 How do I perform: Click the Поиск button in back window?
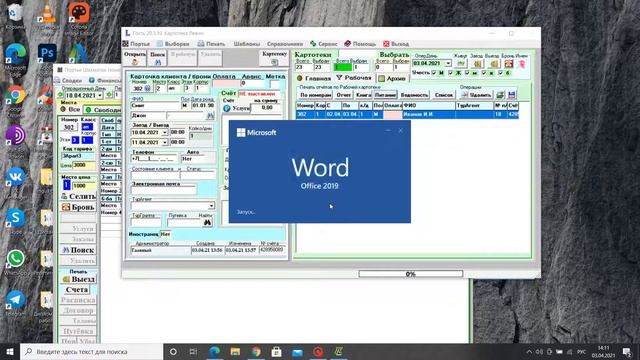coord(78,250)
